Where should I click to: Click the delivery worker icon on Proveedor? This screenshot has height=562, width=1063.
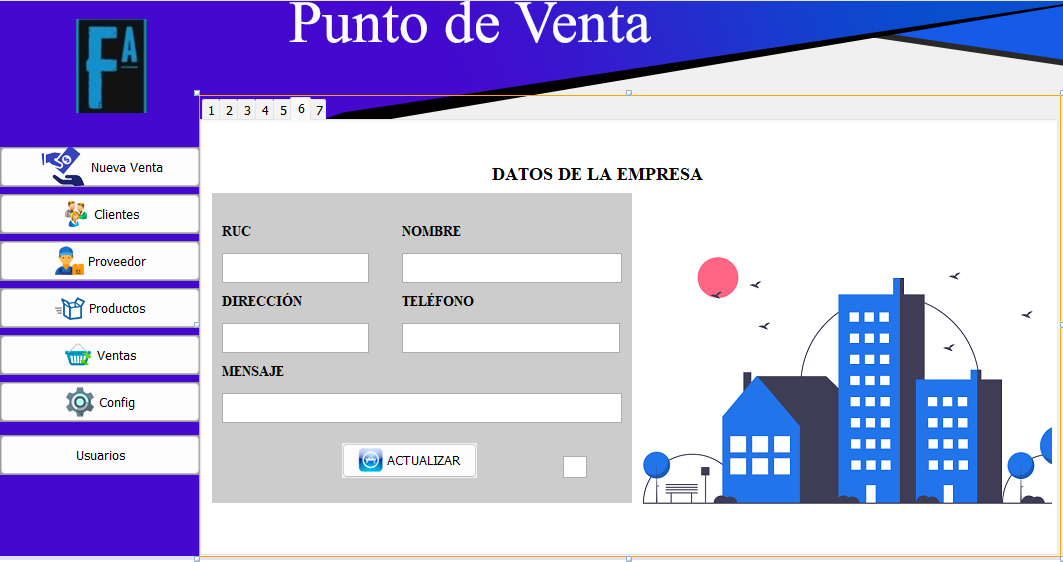(69, 261)
